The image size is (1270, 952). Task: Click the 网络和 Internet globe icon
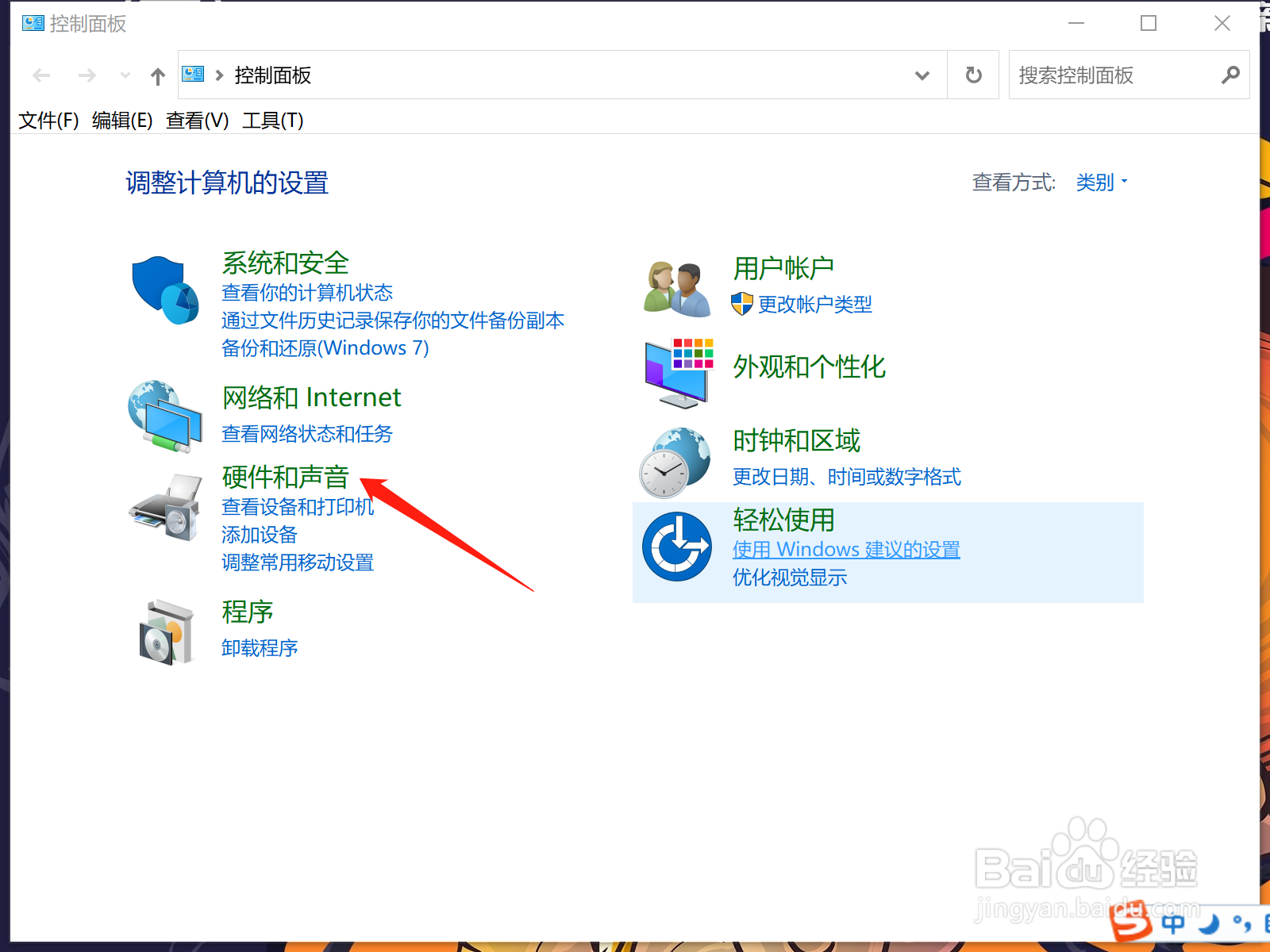(x=164, y=416)
